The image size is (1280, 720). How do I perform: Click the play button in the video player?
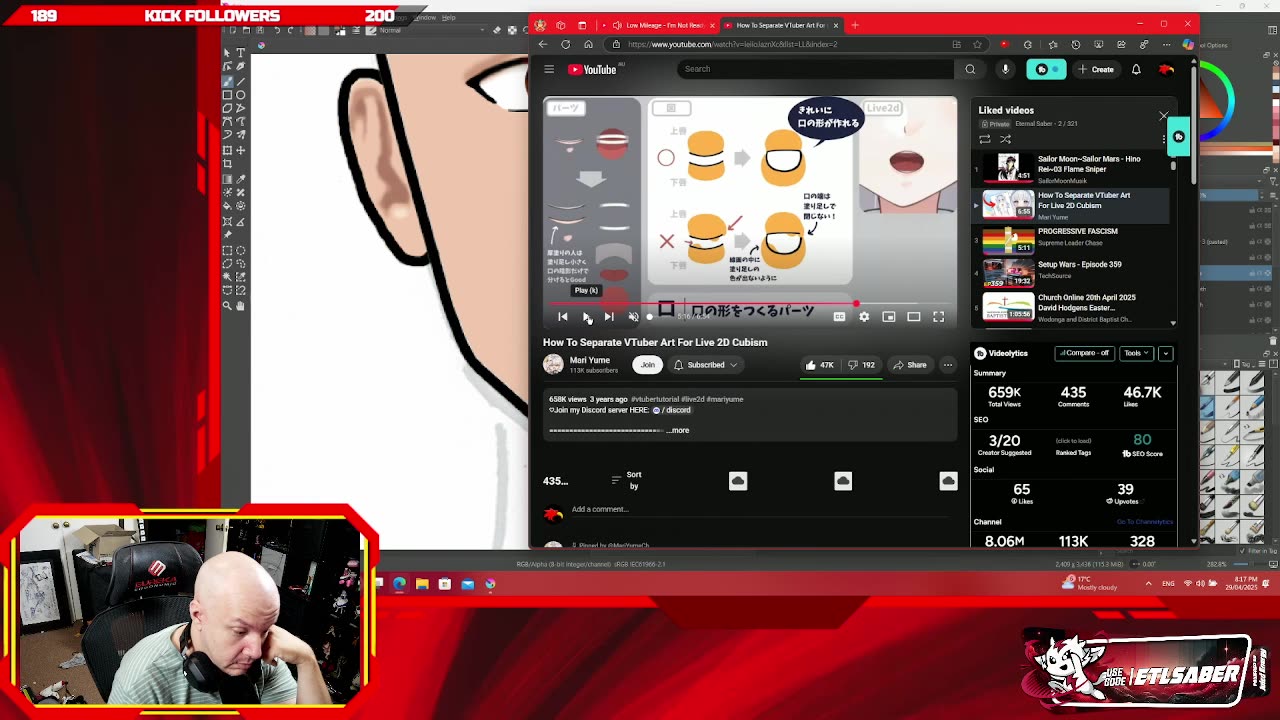click(x=587, y=316)
